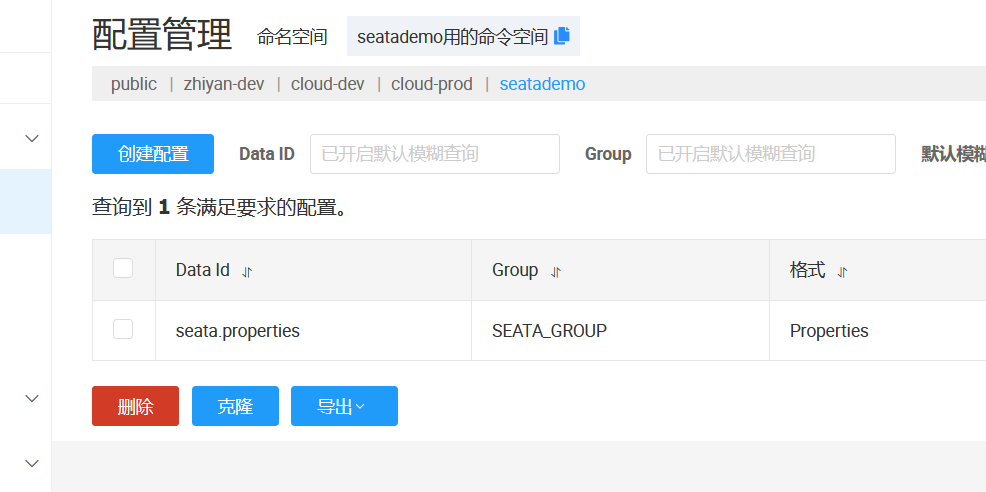Focus the Group search input field
The width and height of the screenshot is (986, 492).
click(770, 154)
